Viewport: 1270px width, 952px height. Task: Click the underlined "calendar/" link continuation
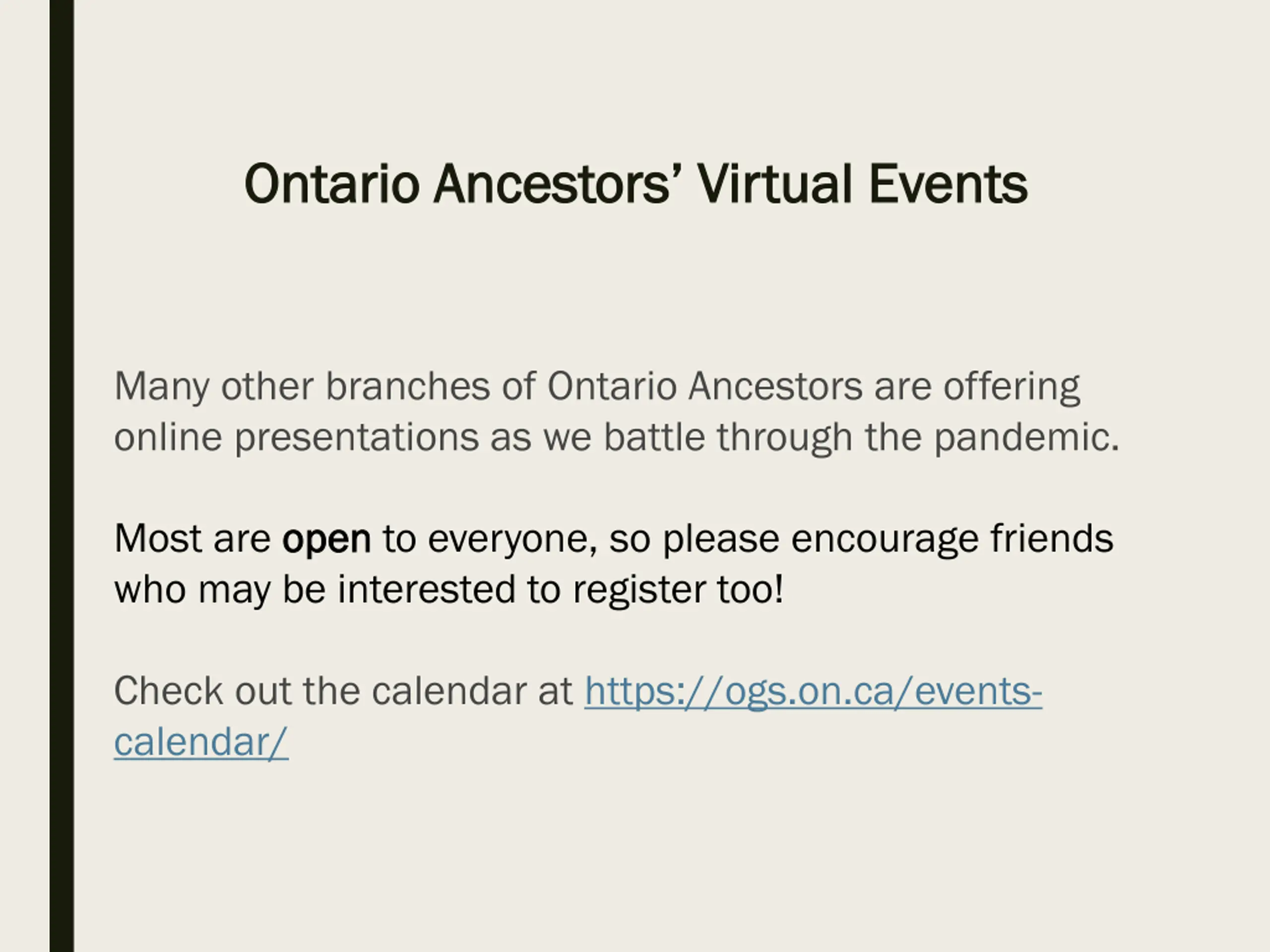pos(201,742)
